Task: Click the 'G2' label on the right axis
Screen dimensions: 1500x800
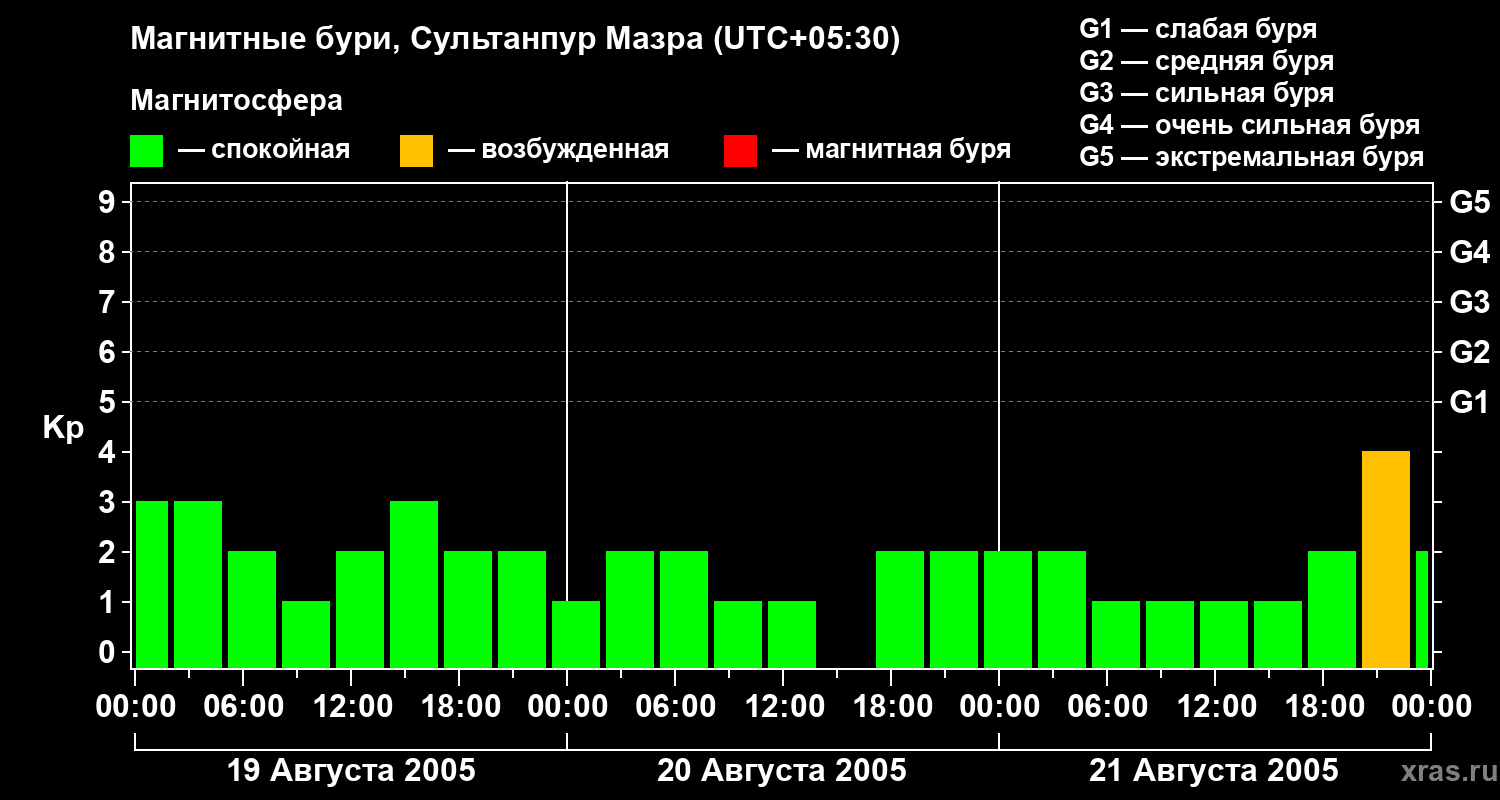Action: (x=1470, y=352)
